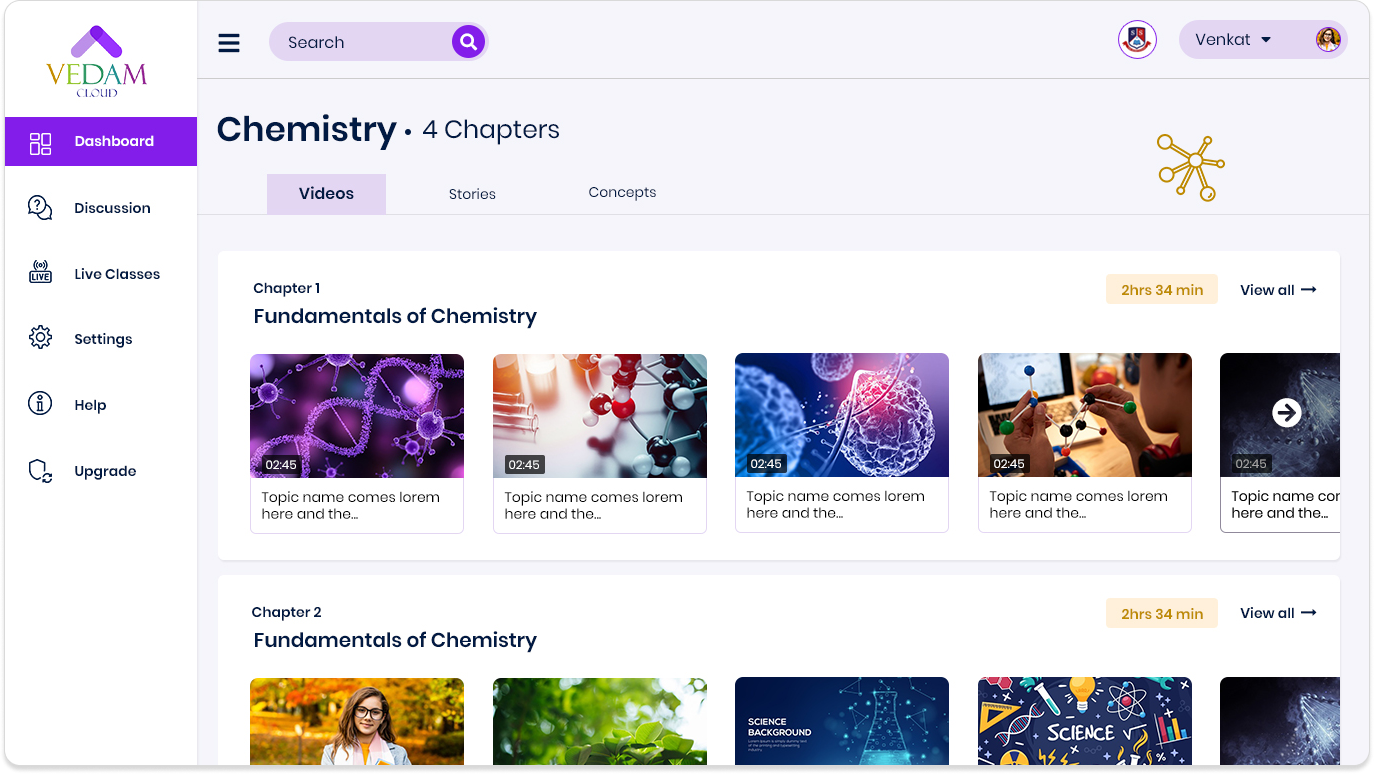Click the Upgrade shield icon

40,471
